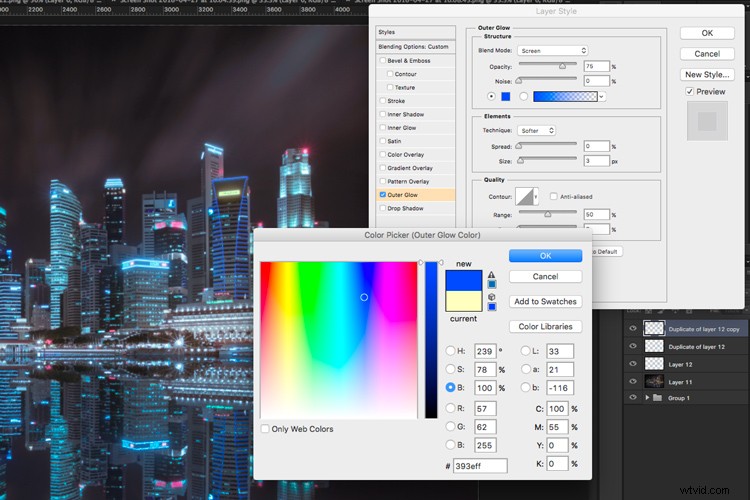Open the Blend Mode Screen dropdown

pos(552,50)
